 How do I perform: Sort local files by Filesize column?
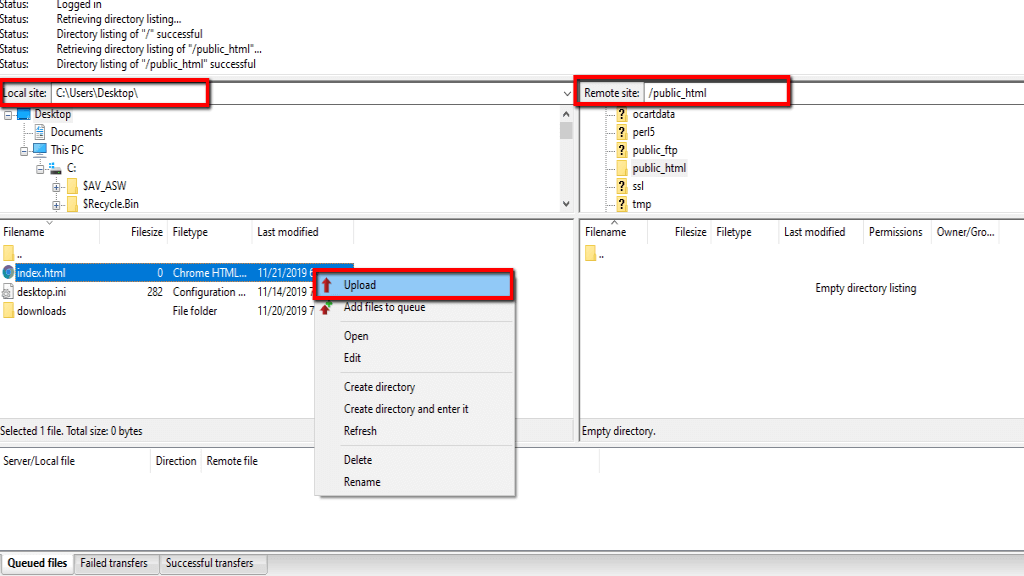pos(133,232)
